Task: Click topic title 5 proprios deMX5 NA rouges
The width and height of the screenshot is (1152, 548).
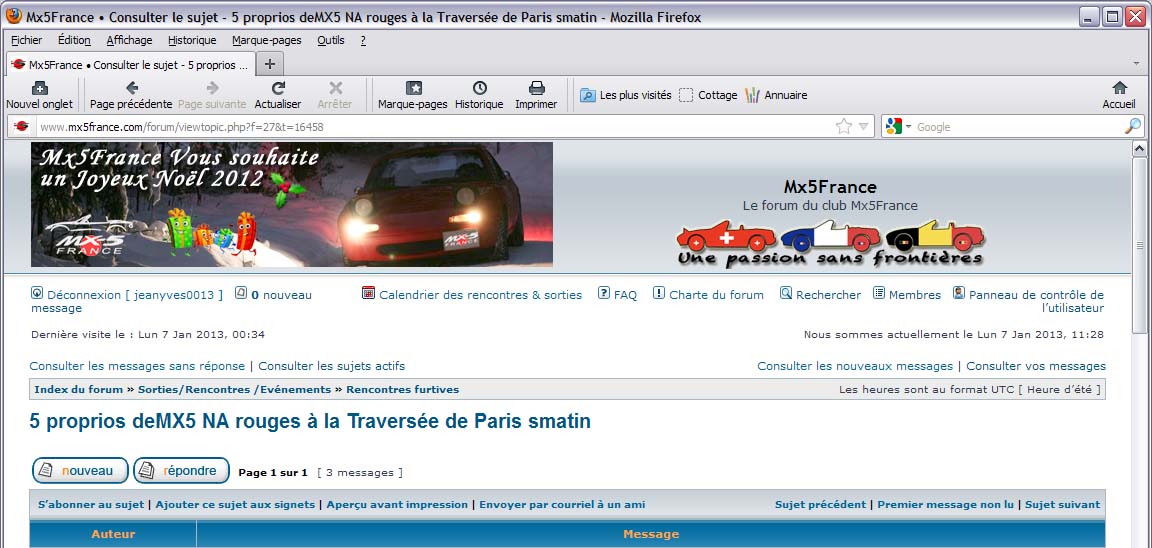Action: pos(310,422)
